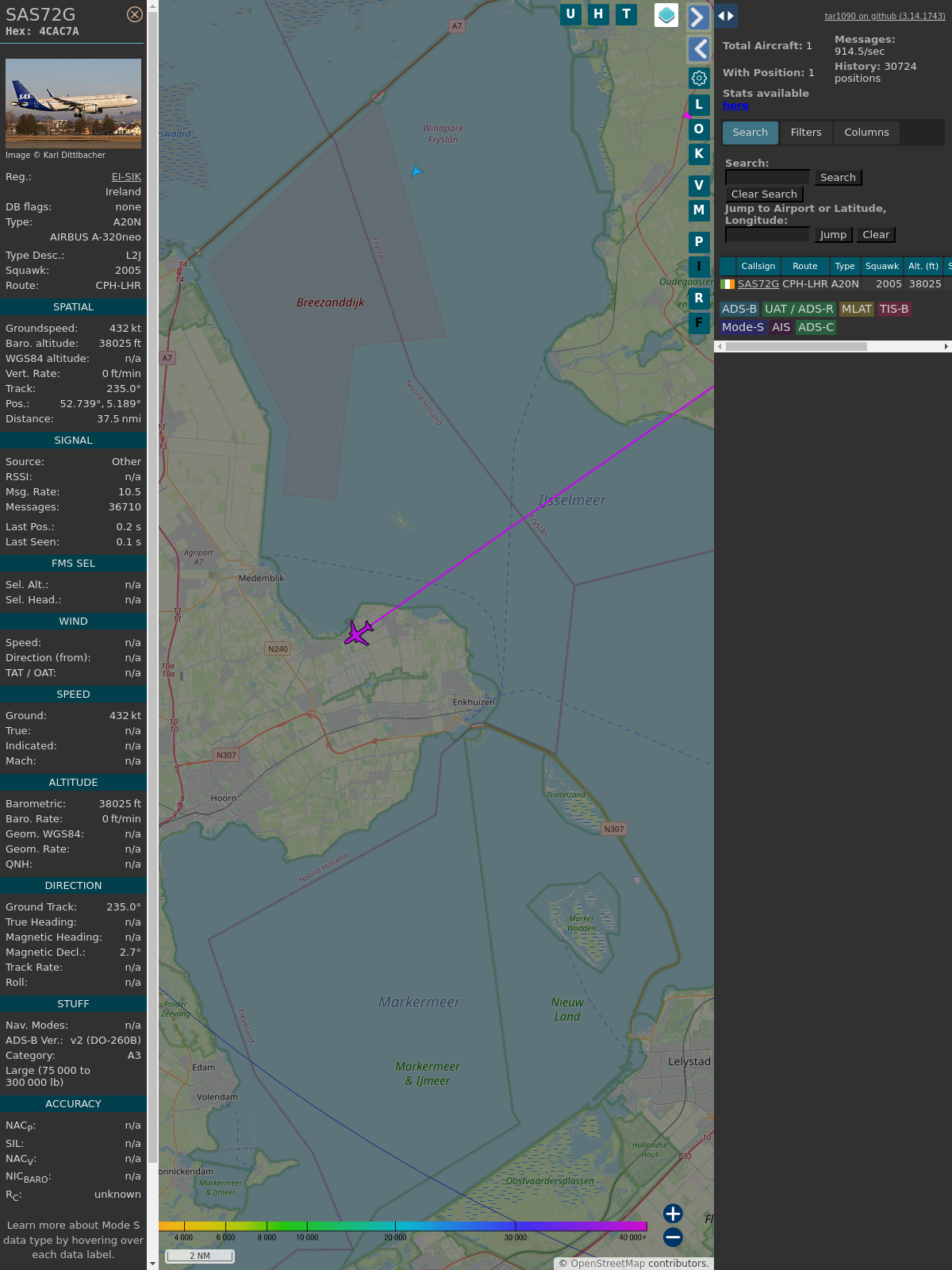Screen dimensions: 952x1270
Task: Open the OpenStreetMap attribution link
Action: coord(608,1263)
